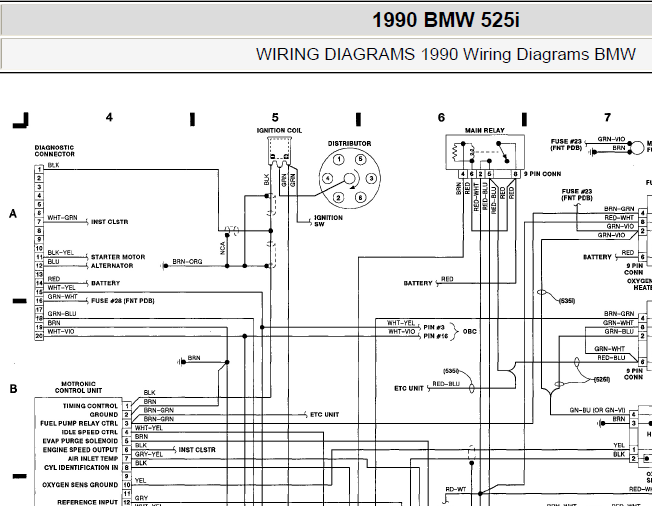
Task: Select the 'MAIN RELAY' label
Action: (484, 131)
